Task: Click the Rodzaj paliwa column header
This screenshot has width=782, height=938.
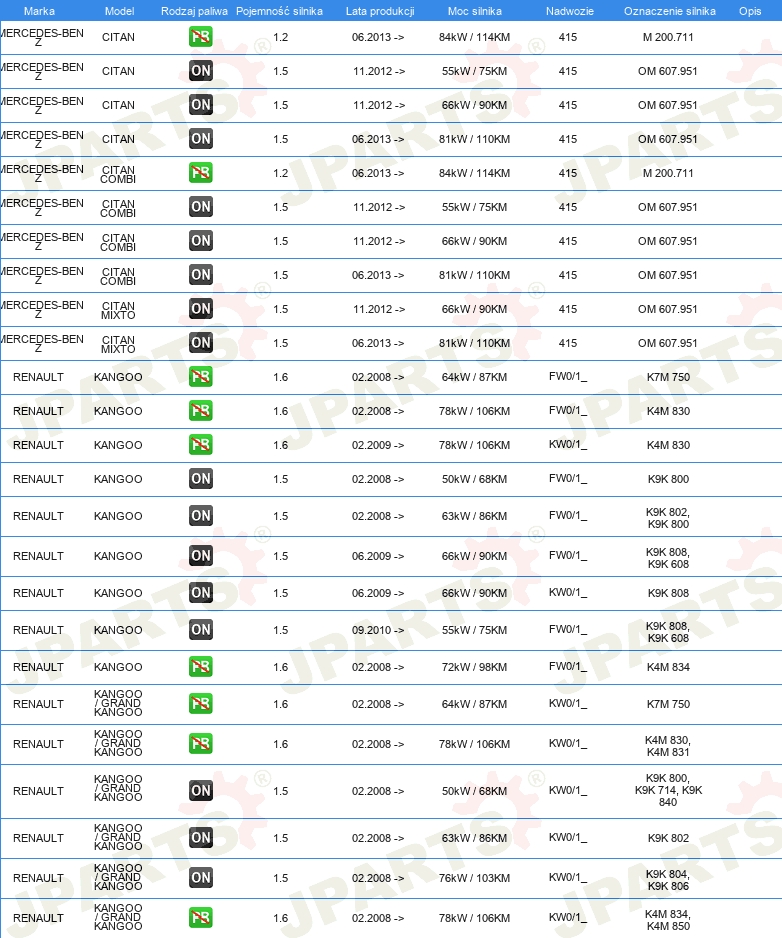Action: tap(194, 11)
